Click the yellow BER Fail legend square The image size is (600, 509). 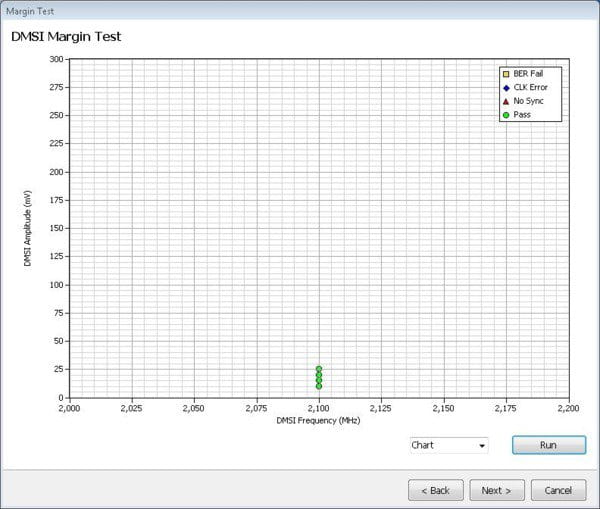pyautogui.click(x=506, y=74)
